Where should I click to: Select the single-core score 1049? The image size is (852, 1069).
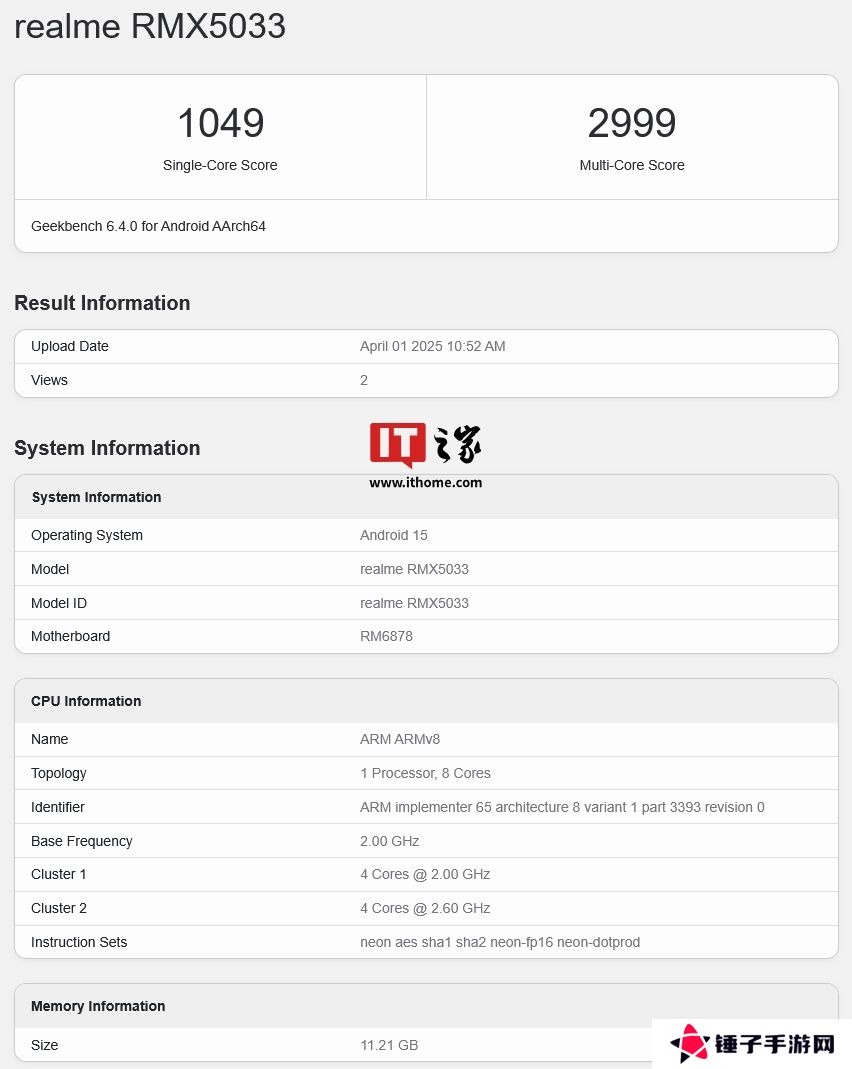click(x=220, y=124)
